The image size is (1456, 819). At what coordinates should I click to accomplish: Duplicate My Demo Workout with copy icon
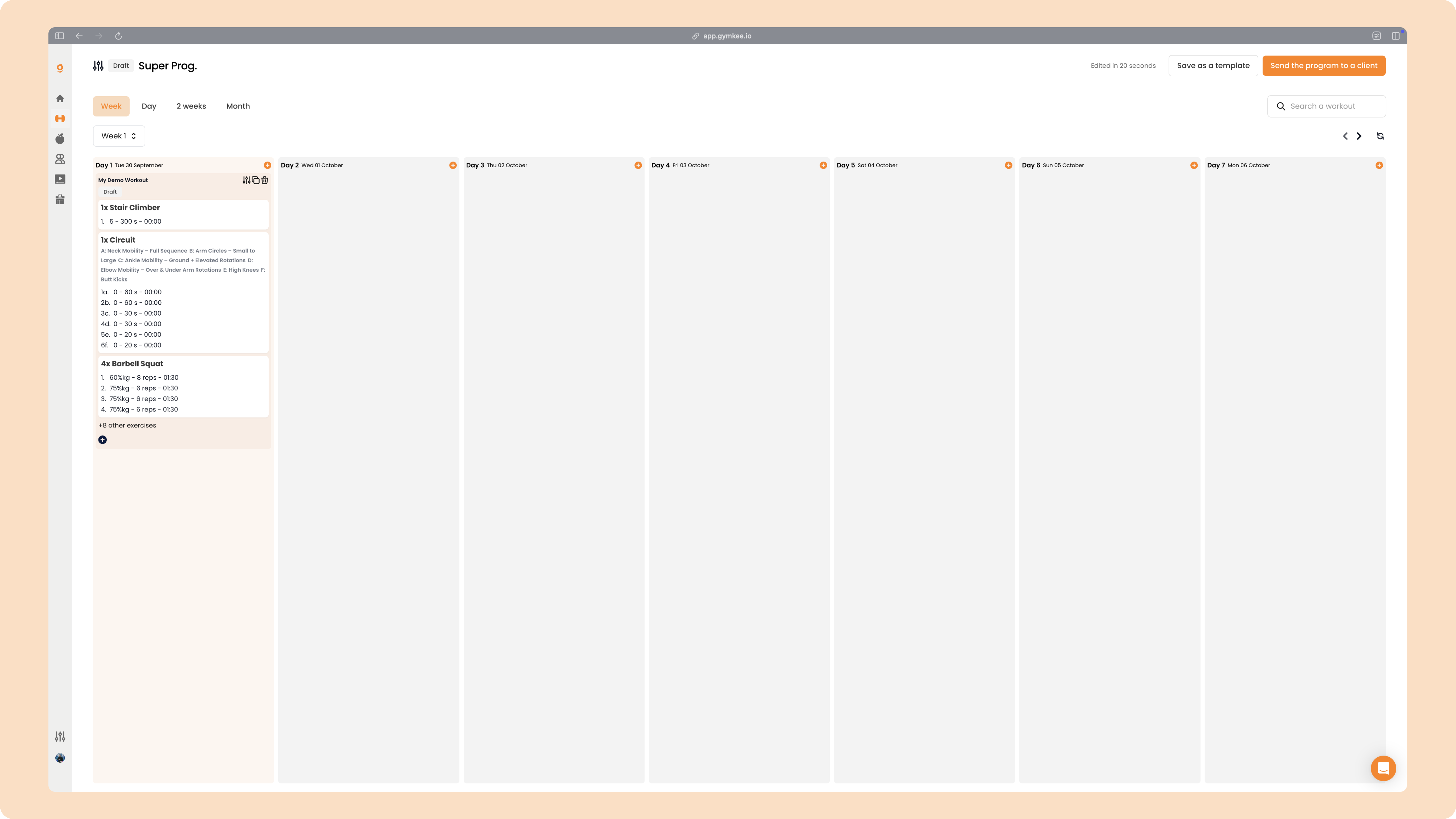(255, 180)
